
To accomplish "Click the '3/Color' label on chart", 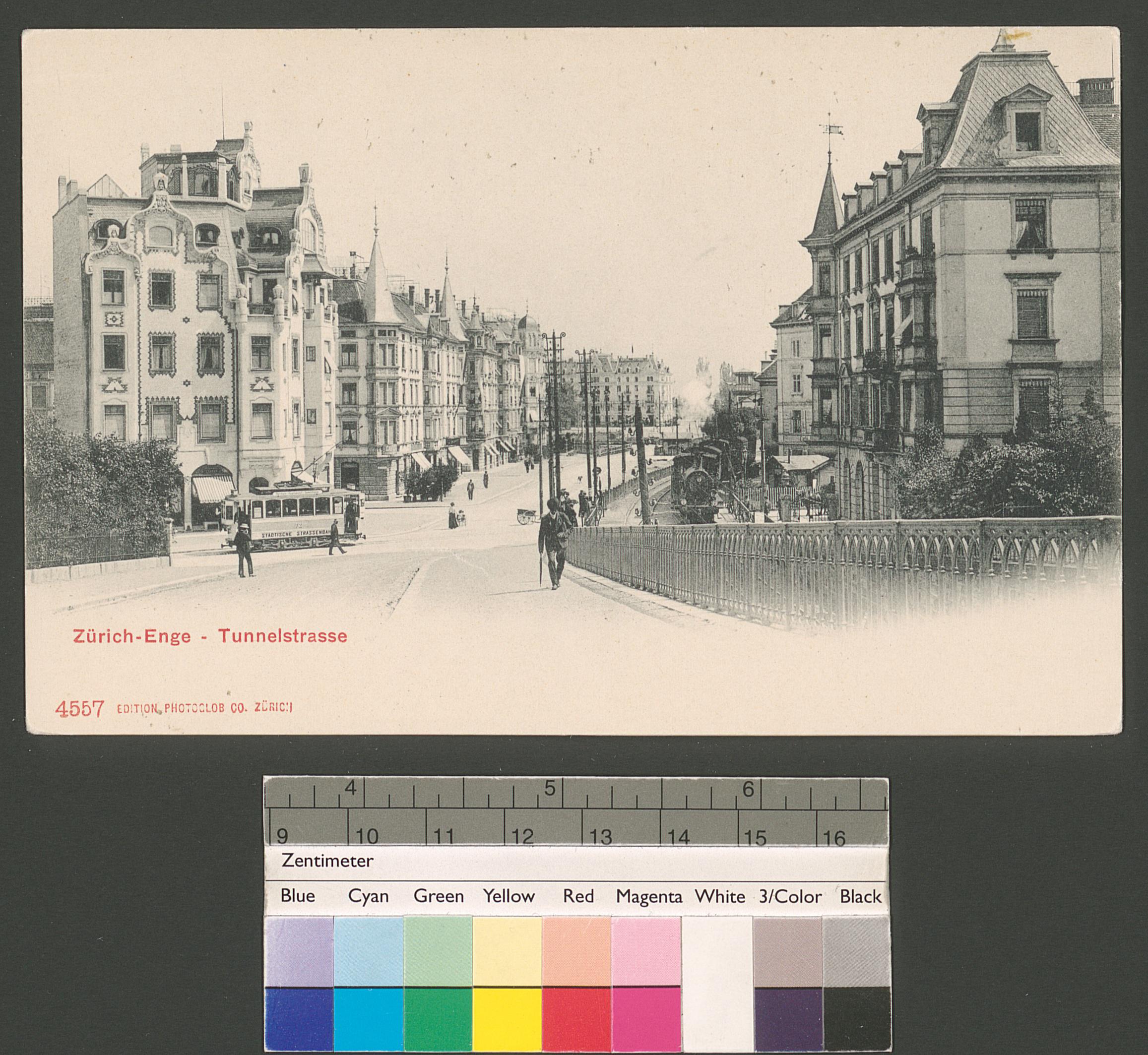I will point(789,897).
